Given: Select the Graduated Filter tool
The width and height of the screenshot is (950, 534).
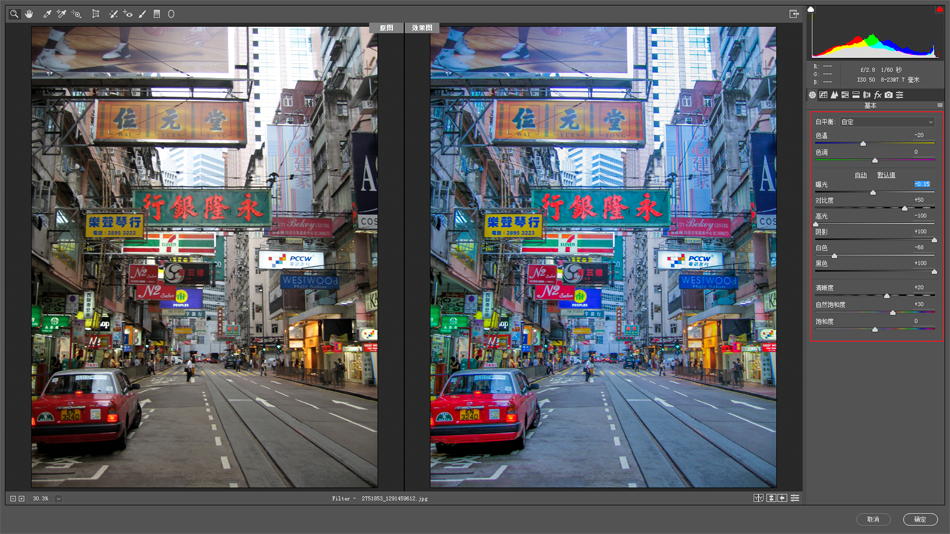Looking at the screenshot, I should pos(157,14).
